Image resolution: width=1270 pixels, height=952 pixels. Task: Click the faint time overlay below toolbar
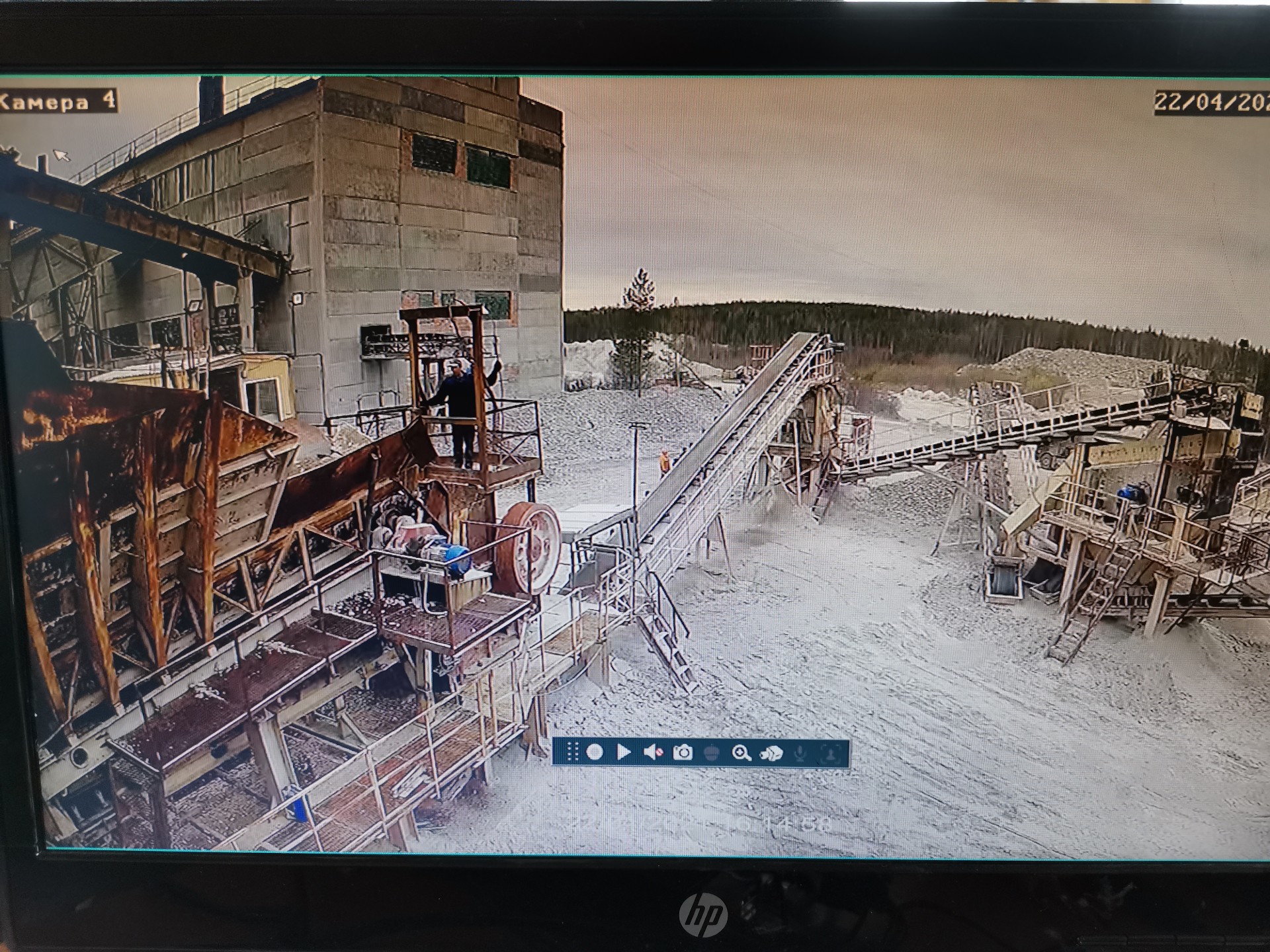[797, 824]
